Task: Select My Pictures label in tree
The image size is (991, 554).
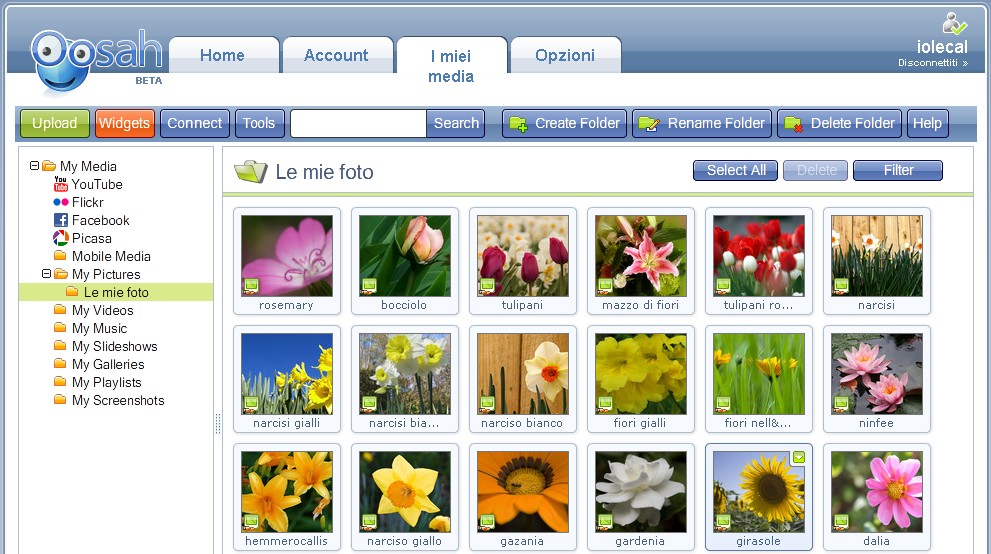Action: click(x=106, y=274)
